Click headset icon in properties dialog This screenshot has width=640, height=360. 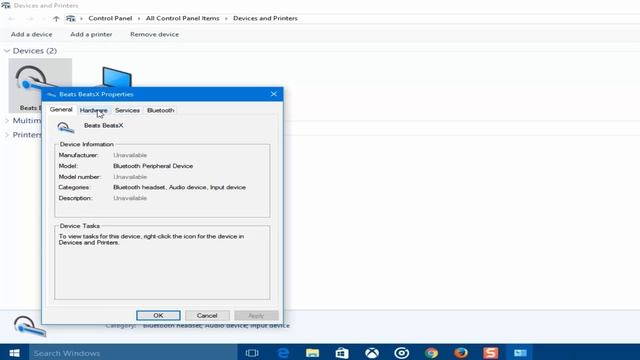65,128
